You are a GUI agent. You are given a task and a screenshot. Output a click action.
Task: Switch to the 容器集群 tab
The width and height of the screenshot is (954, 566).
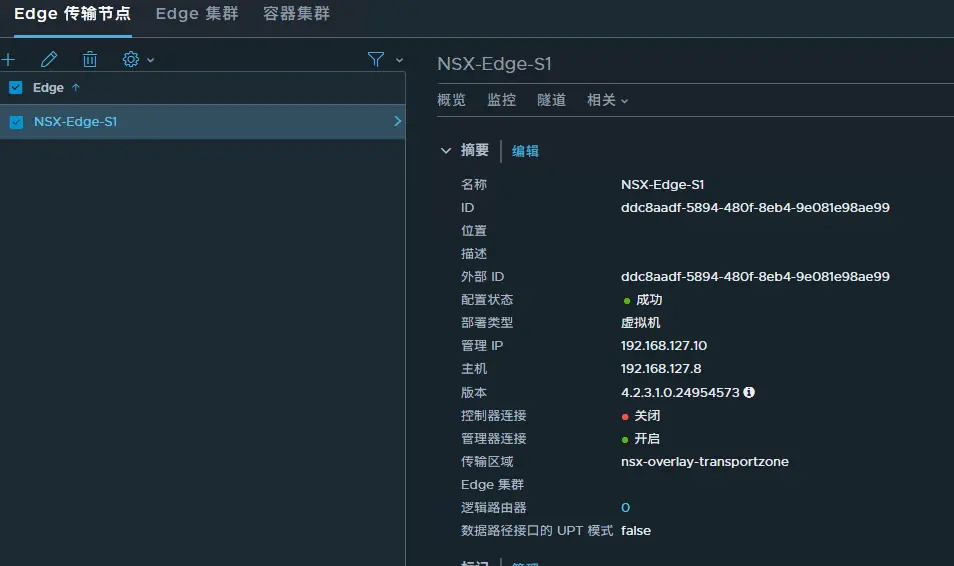(x=296, y=14)
